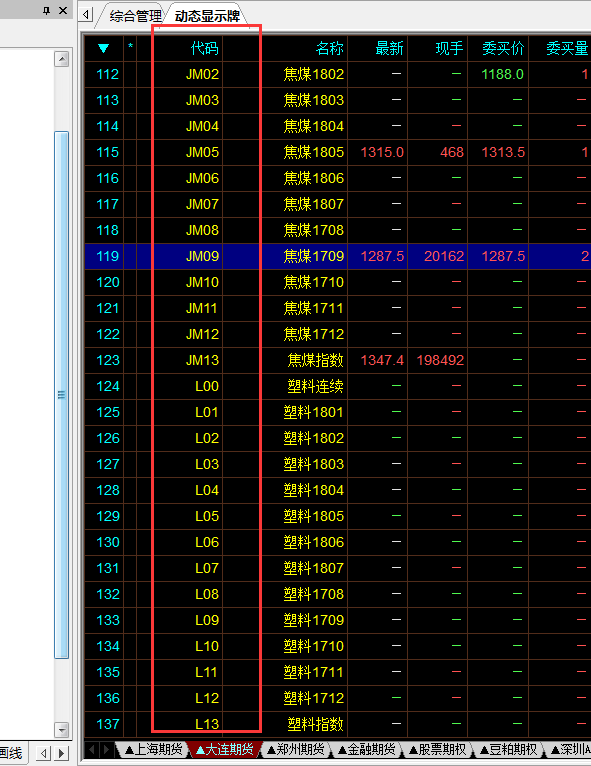
Task: Open the 郑州期货 market tab
Action: click(296, 749)
